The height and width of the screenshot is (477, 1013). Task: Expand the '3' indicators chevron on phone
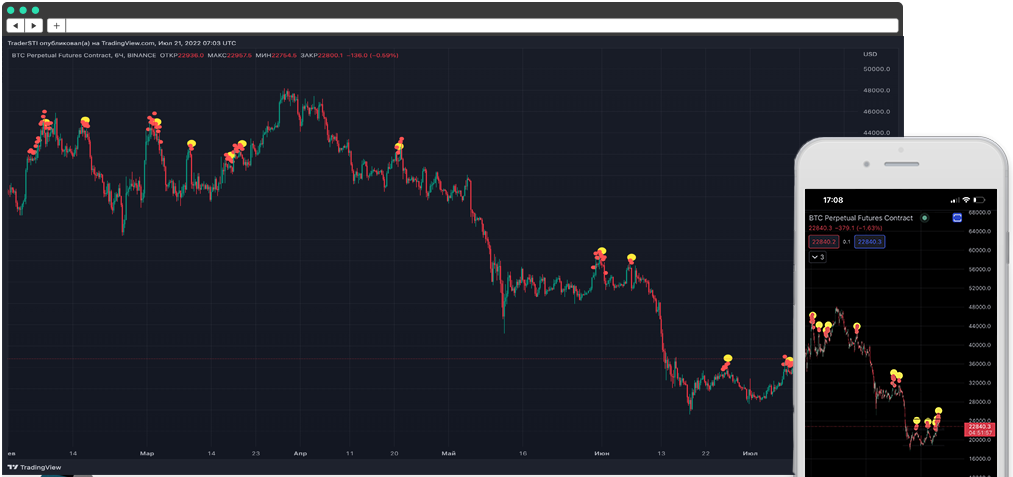[x=817, y=257]
